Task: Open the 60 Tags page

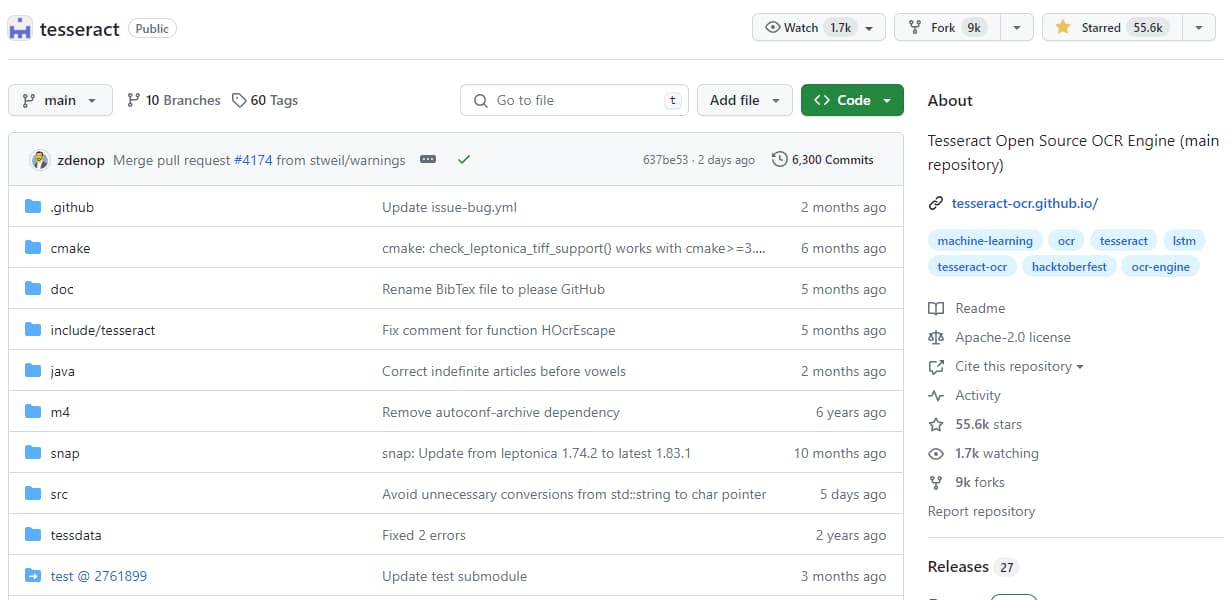Action: 265,100
